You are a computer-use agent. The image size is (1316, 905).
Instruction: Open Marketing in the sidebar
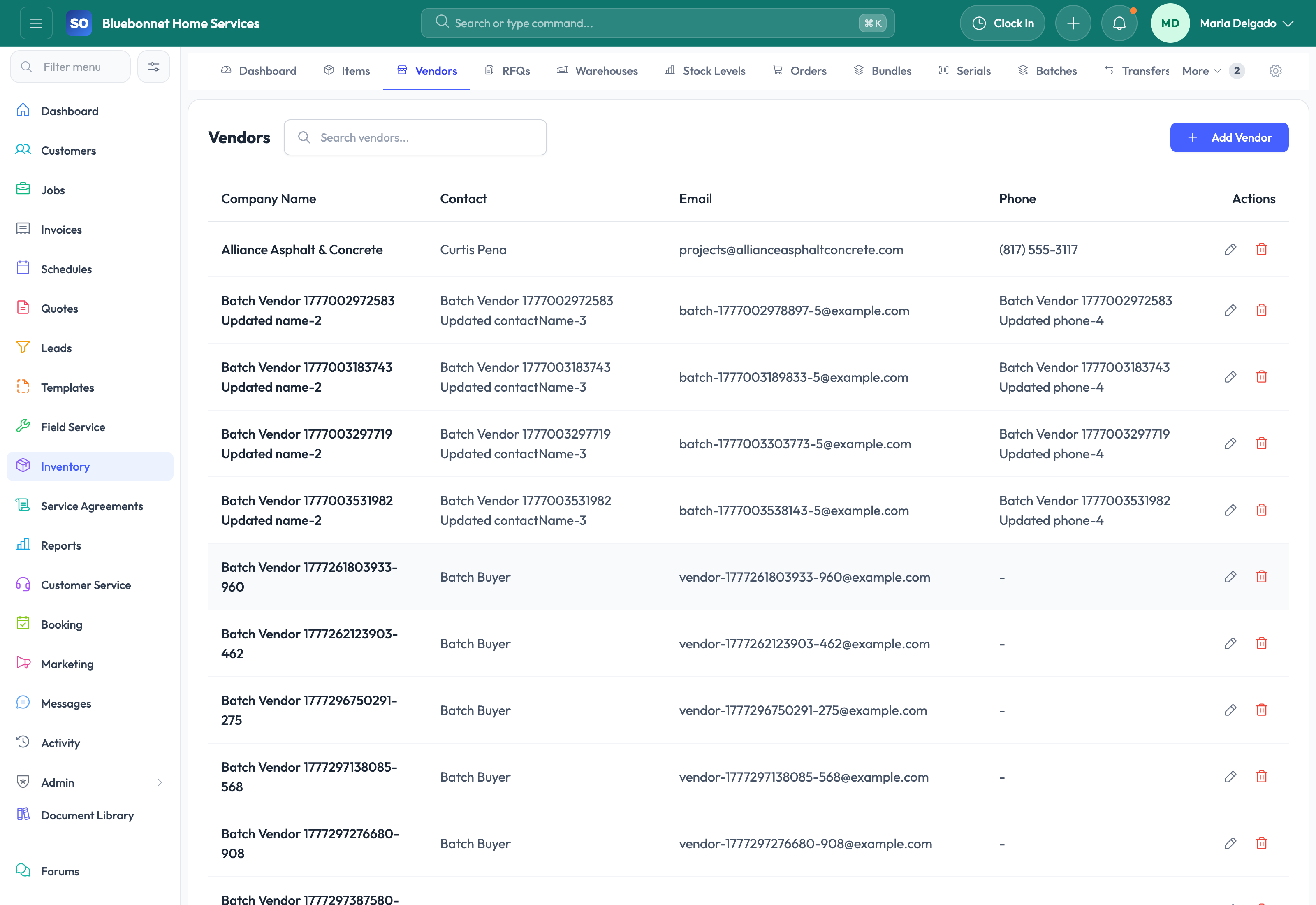click(x=90, y=664)
